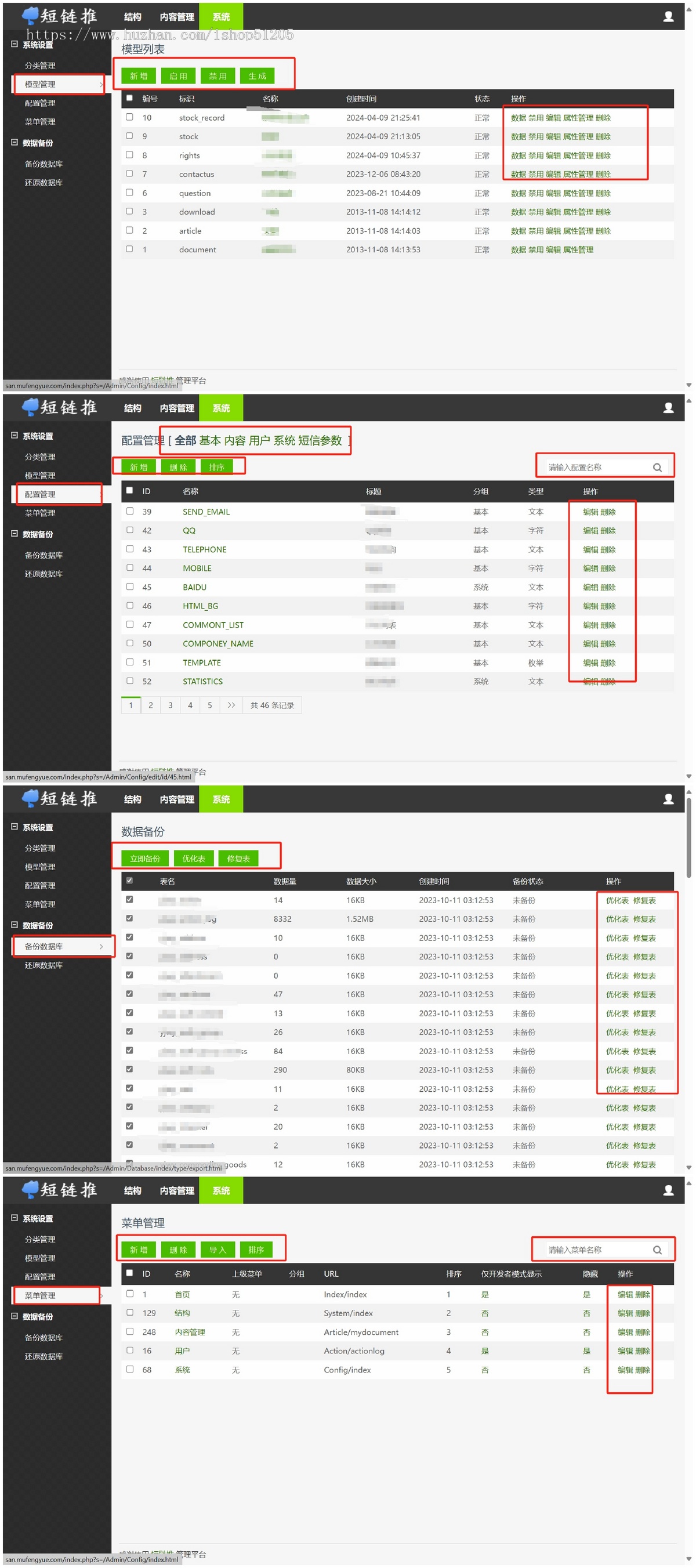Click 删除 link for question model row

click(603, 193)
